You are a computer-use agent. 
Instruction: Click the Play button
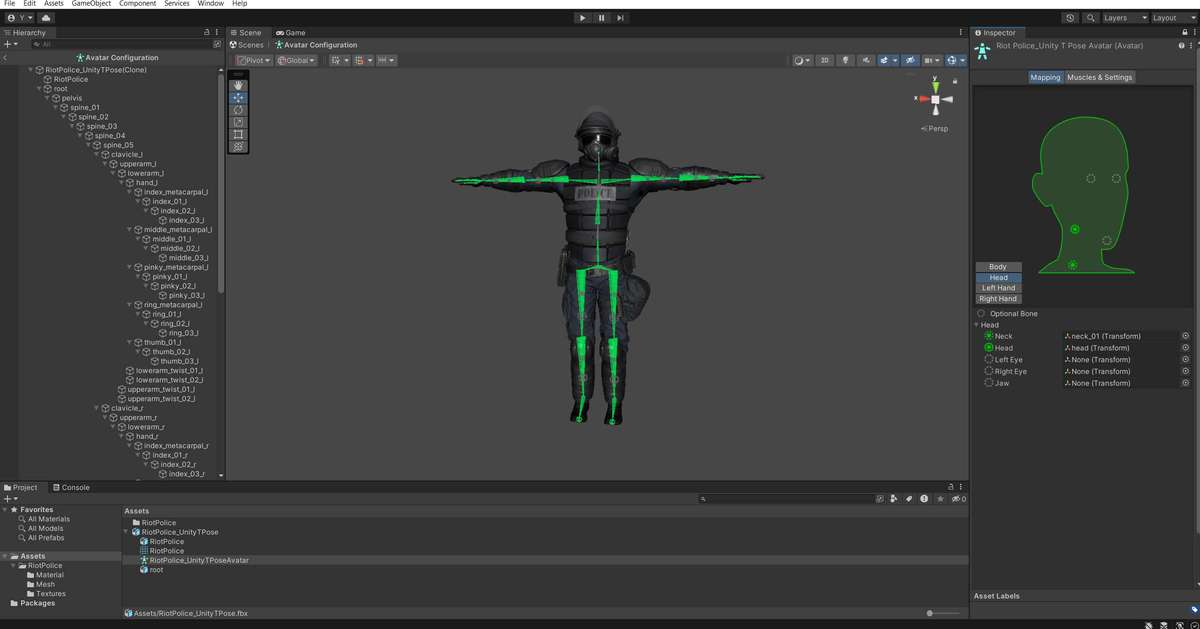(x=583, y=18)
